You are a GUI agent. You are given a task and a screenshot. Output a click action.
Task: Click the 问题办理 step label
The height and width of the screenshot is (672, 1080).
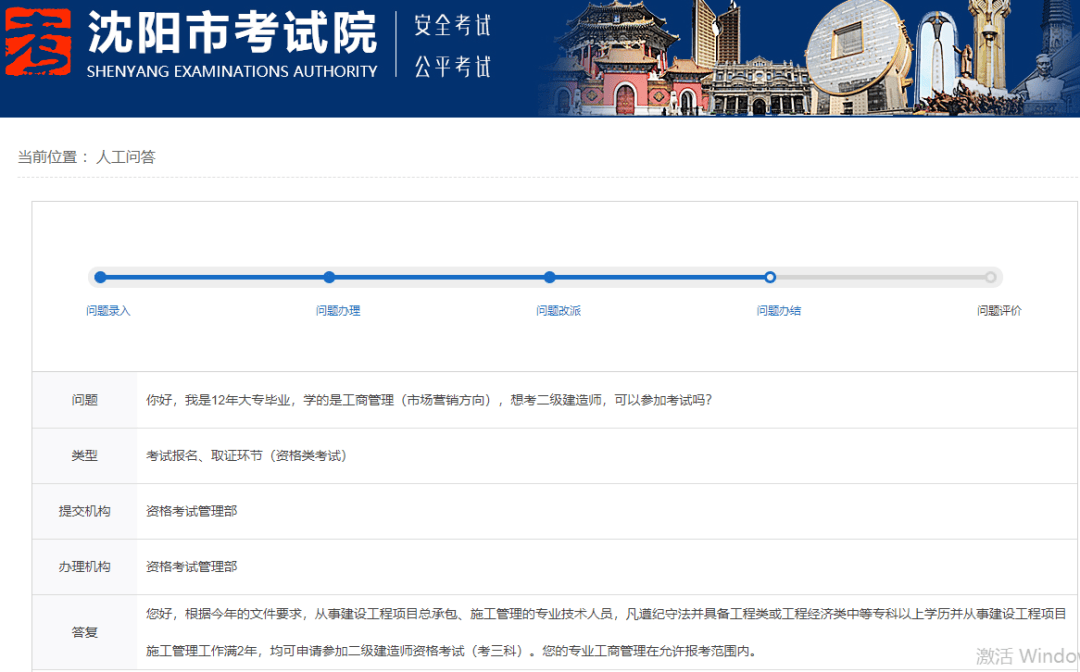(x=338, y=311)
